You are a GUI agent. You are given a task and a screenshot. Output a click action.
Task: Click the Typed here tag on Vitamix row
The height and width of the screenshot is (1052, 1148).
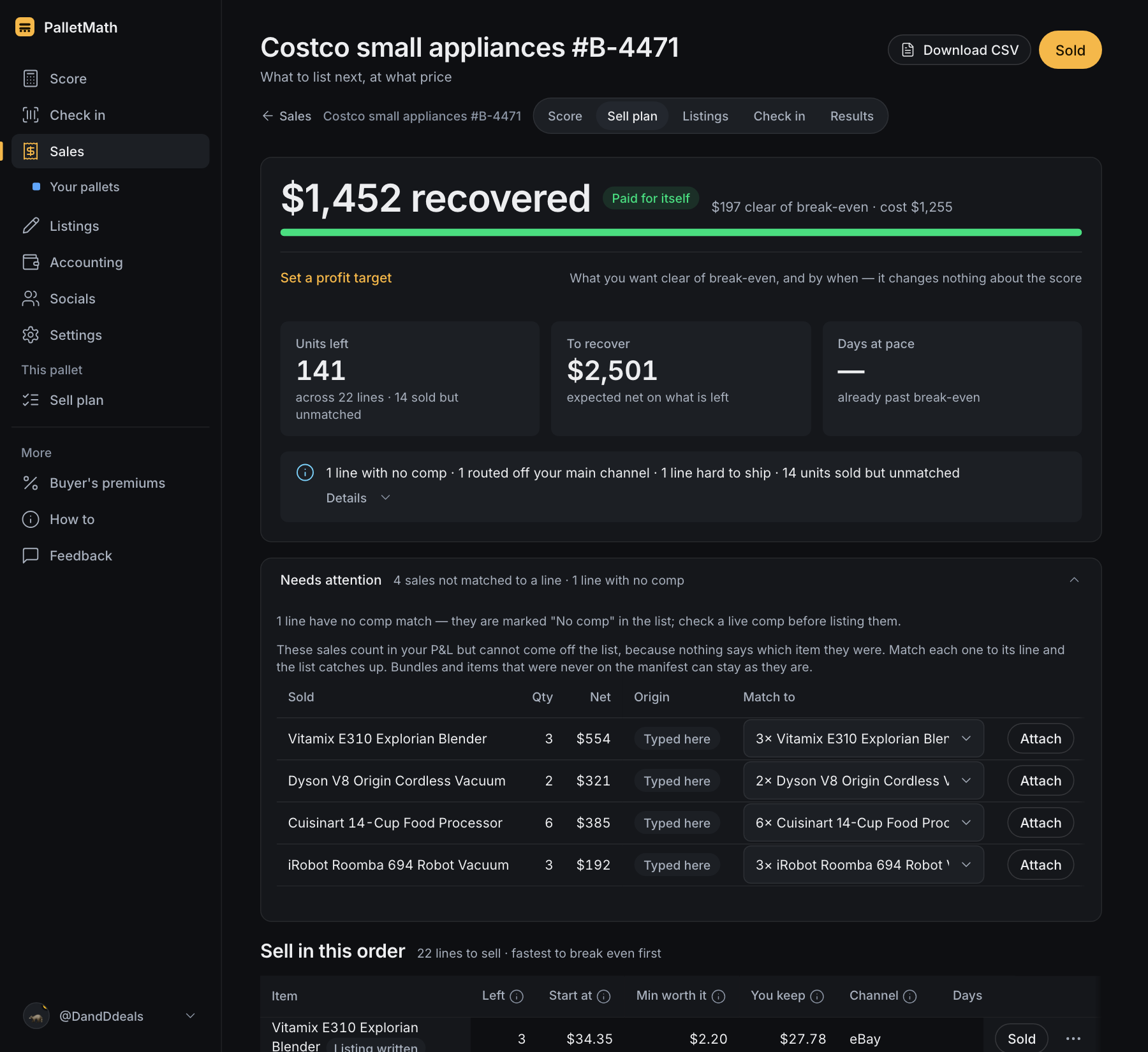[677, 738]
